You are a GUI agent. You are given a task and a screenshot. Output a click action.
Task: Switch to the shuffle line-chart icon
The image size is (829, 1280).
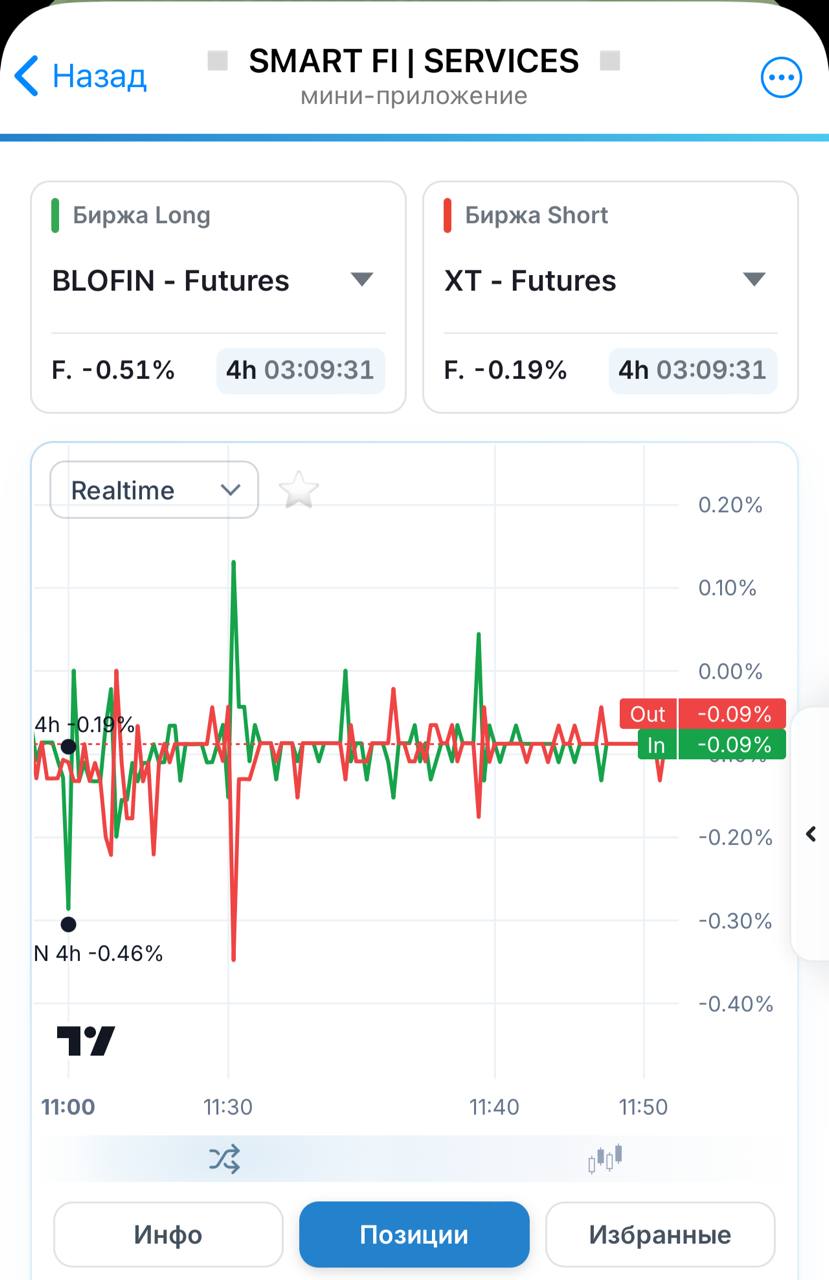[x=224, y=1159]
